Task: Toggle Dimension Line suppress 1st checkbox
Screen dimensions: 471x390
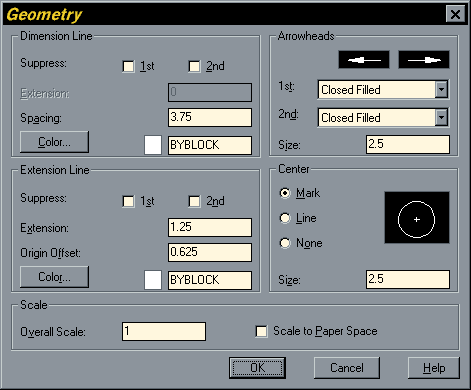Action: [128, 66]
